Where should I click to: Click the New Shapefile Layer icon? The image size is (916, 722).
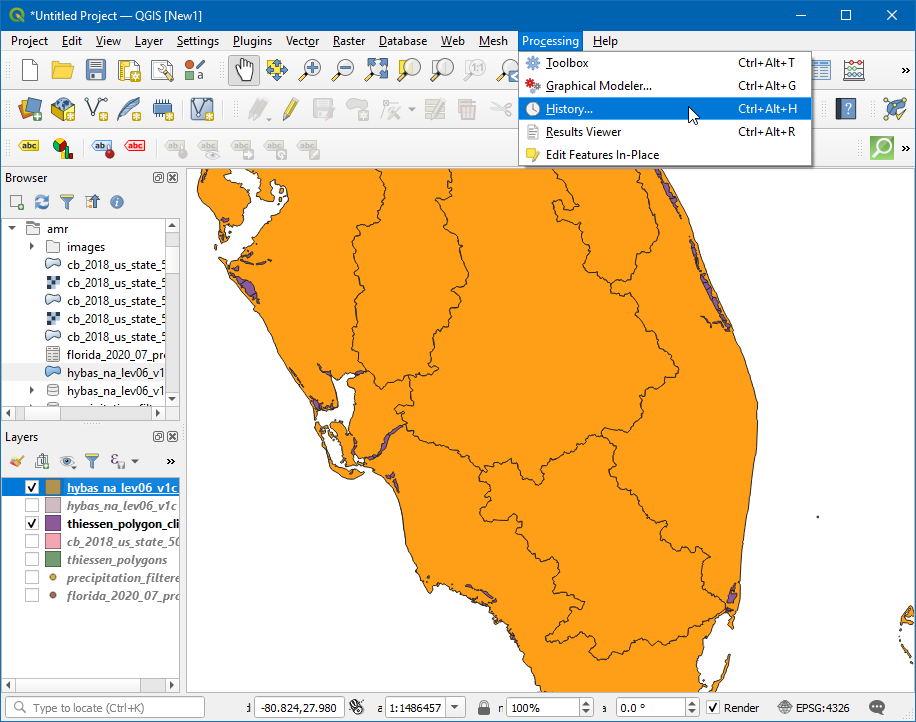click(x=95, y=108)
